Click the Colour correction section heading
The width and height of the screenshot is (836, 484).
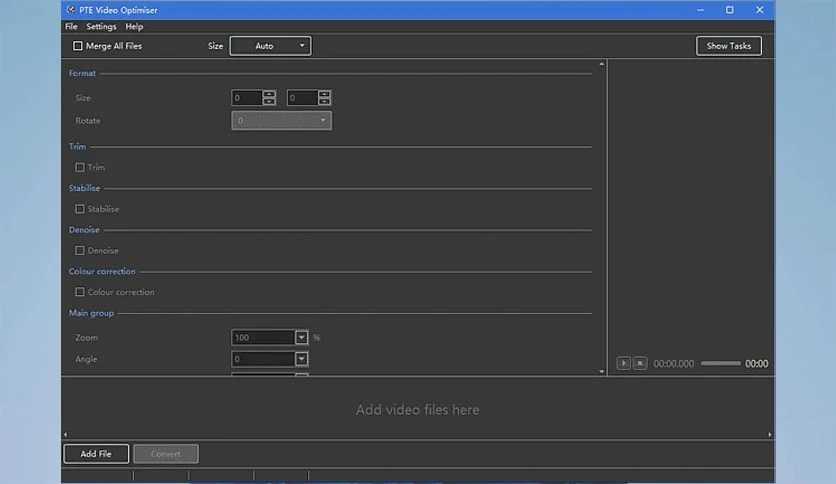tap(102, 271)
